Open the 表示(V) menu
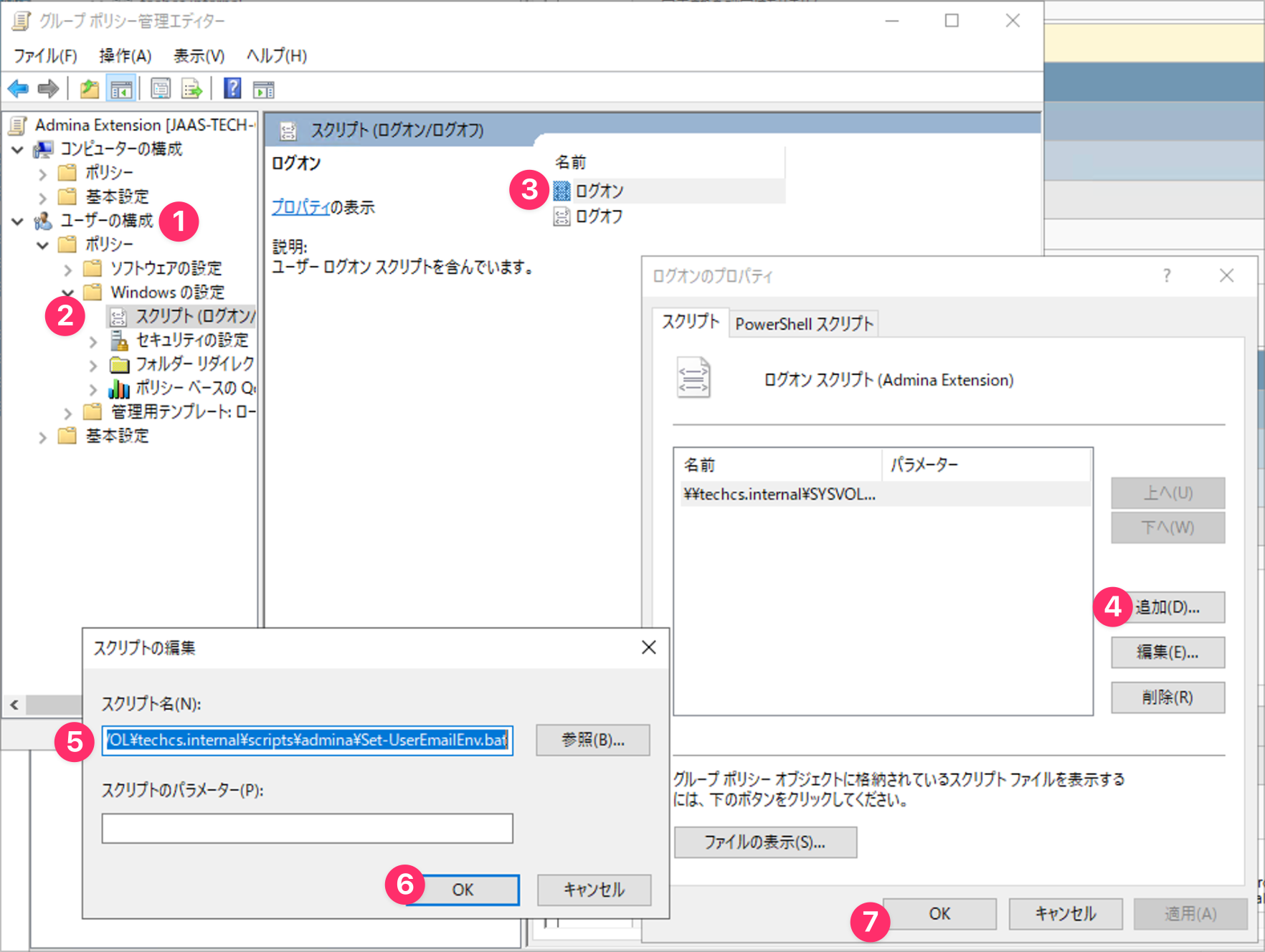This screenshot has width=1265, height=952. click(x=199, y=56)
